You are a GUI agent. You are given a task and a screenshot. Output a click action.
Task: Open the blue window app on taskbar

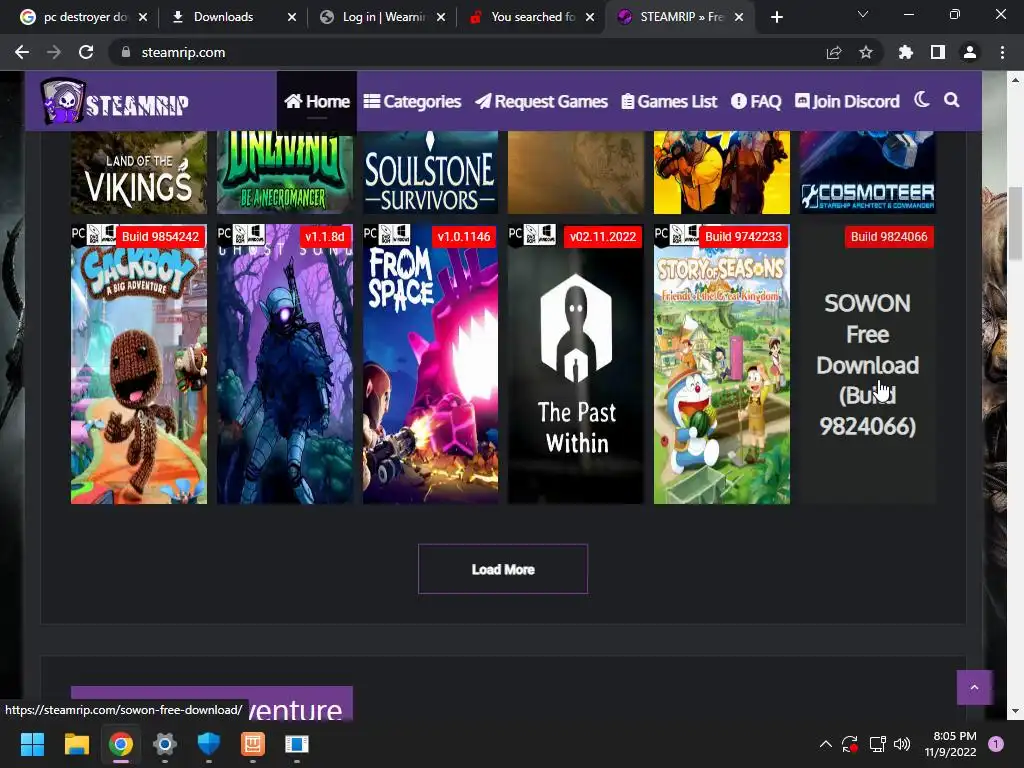click(296, 744)
